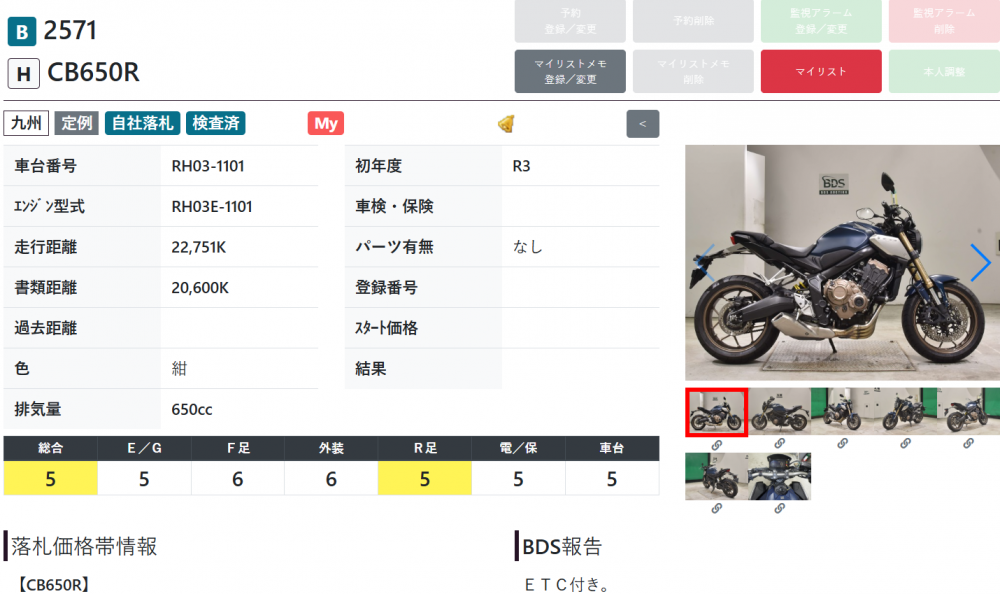Show previous photo with left chevron arrow

pyautogui.click(x=705, y=262)
